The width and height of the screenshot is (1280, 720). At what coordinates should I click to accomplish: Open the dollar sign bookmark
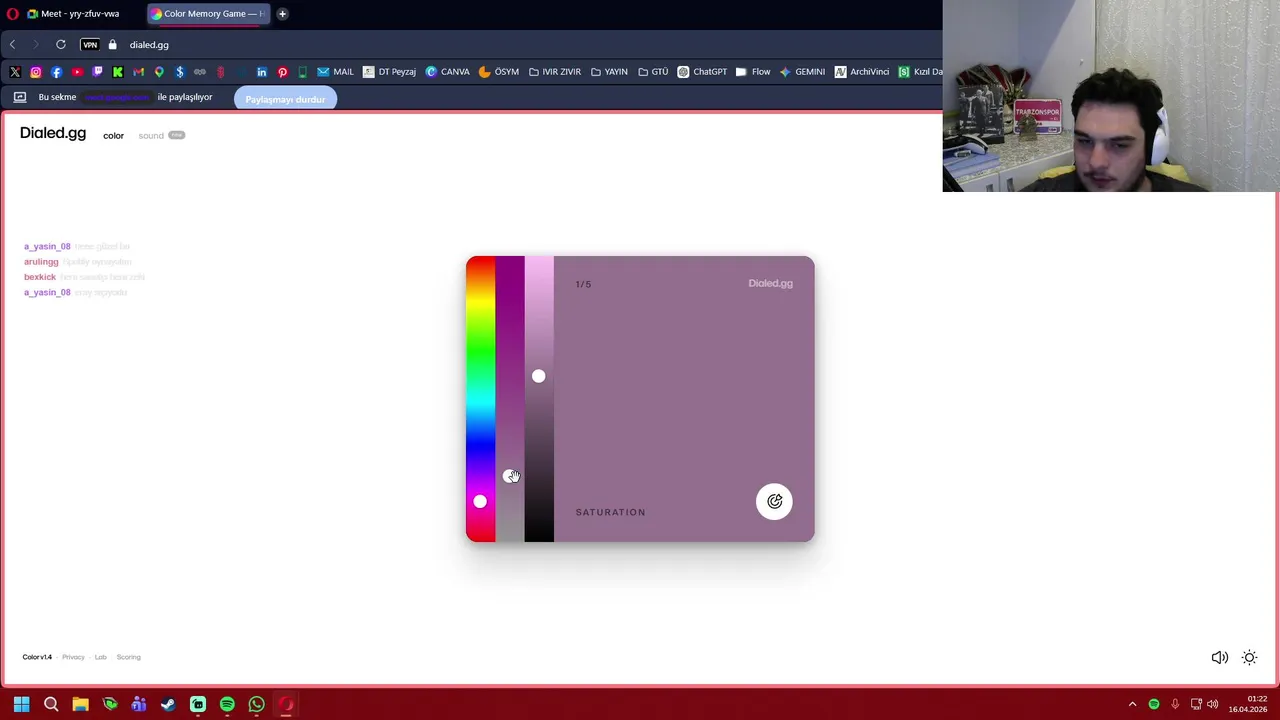[179, 72]
